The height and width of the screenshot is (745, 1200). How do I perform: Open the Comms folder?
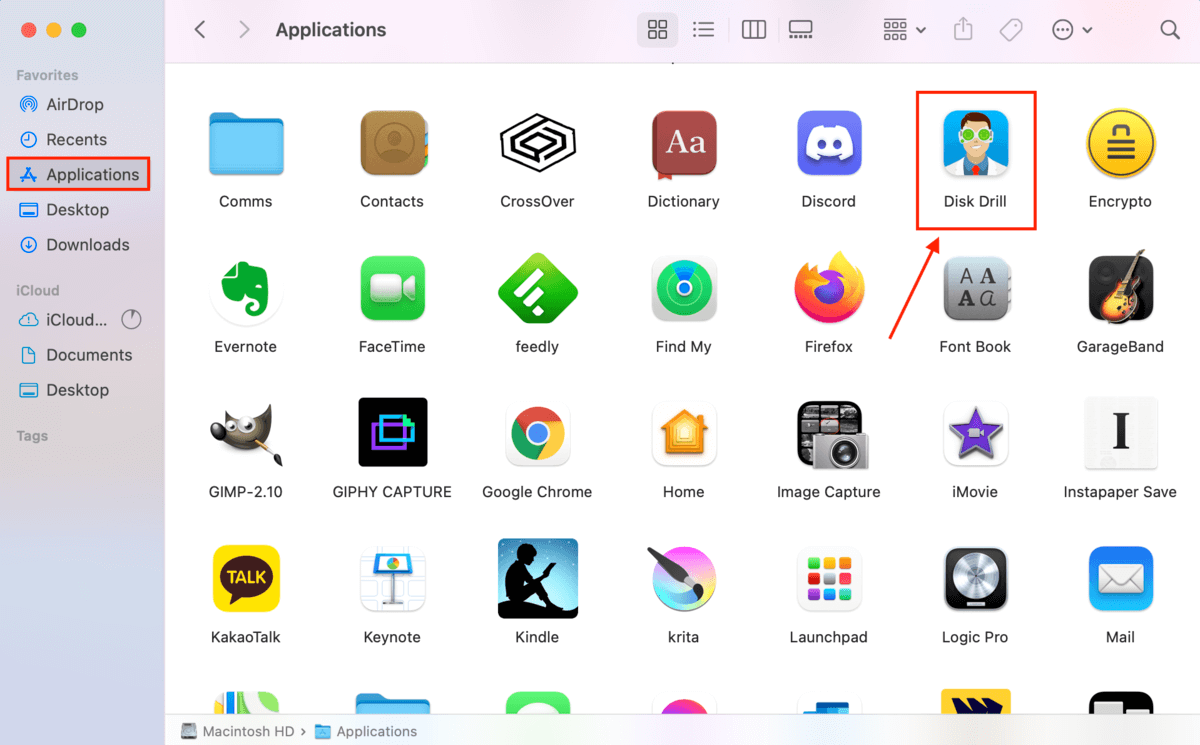click(x=246, y=144)
